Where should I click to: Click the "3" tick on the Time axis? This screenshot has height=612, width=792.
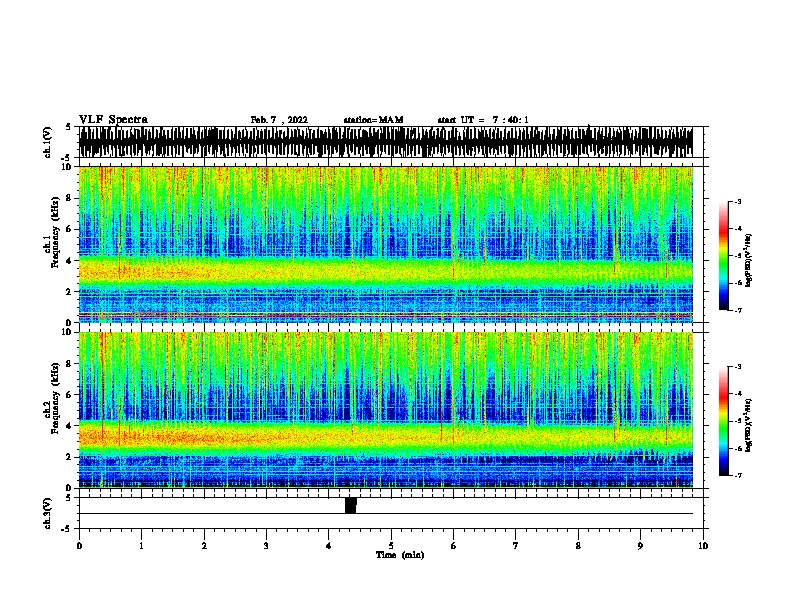click(x=266, y=546)
